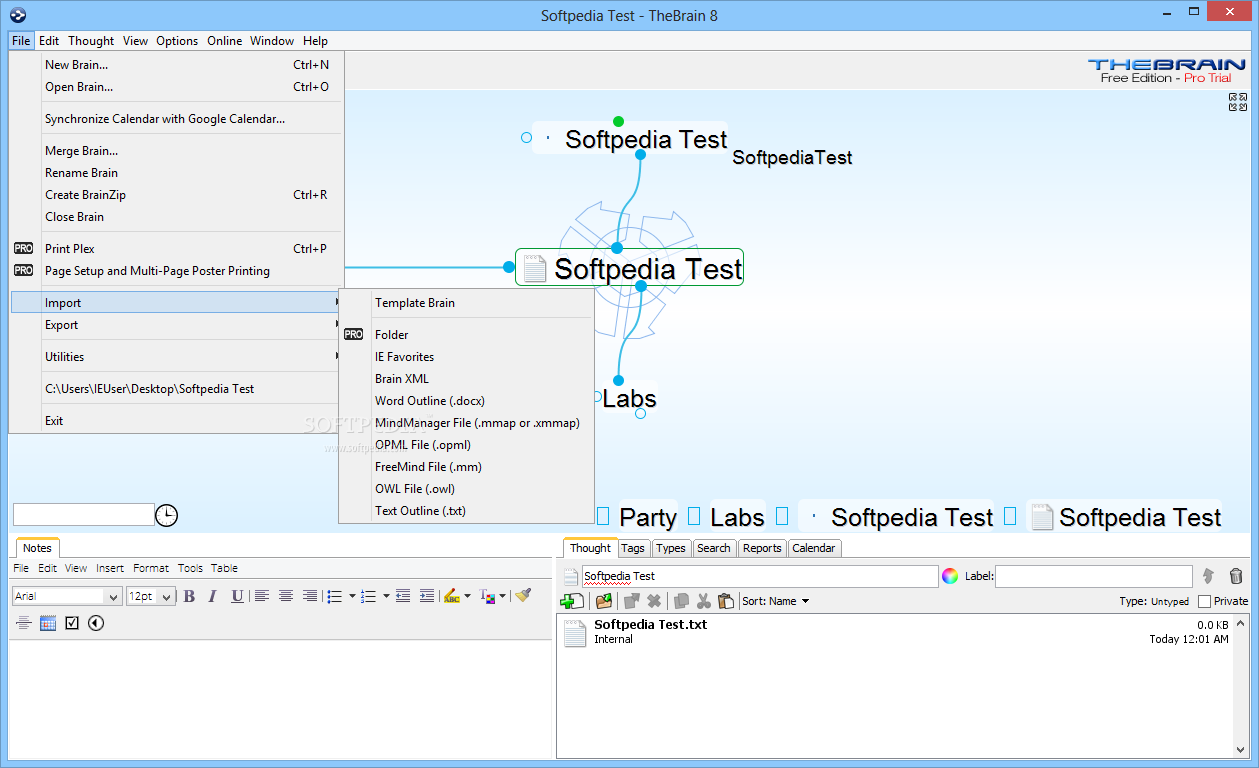Viewport: 1259px width, 768px height.
Task: Insert date using the calendar icon
Action: tap(48, 623)
